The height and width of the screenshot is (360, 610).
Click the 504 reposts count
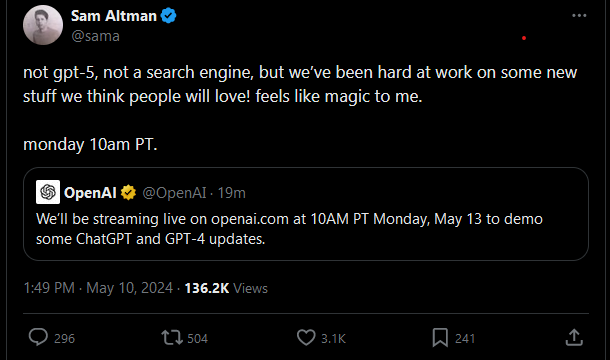point(198,339)
